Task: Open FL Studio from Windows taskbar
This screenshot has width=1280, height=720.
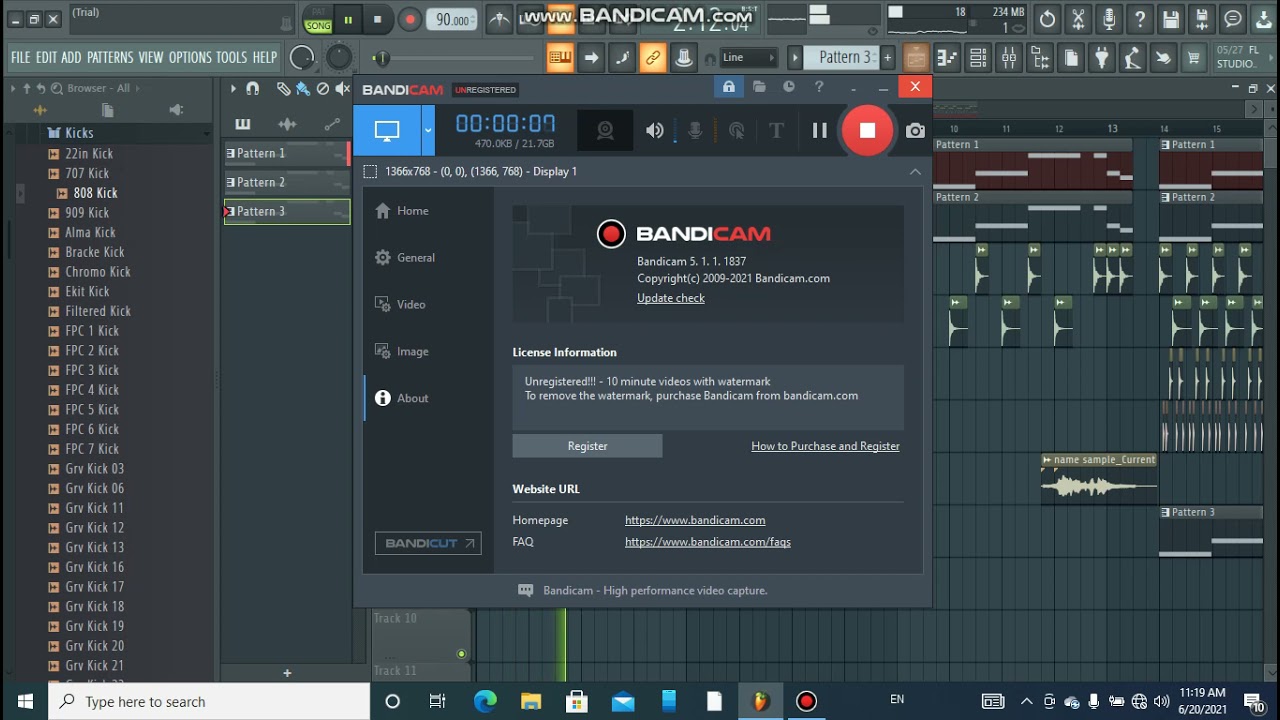Action: (761, 701)
